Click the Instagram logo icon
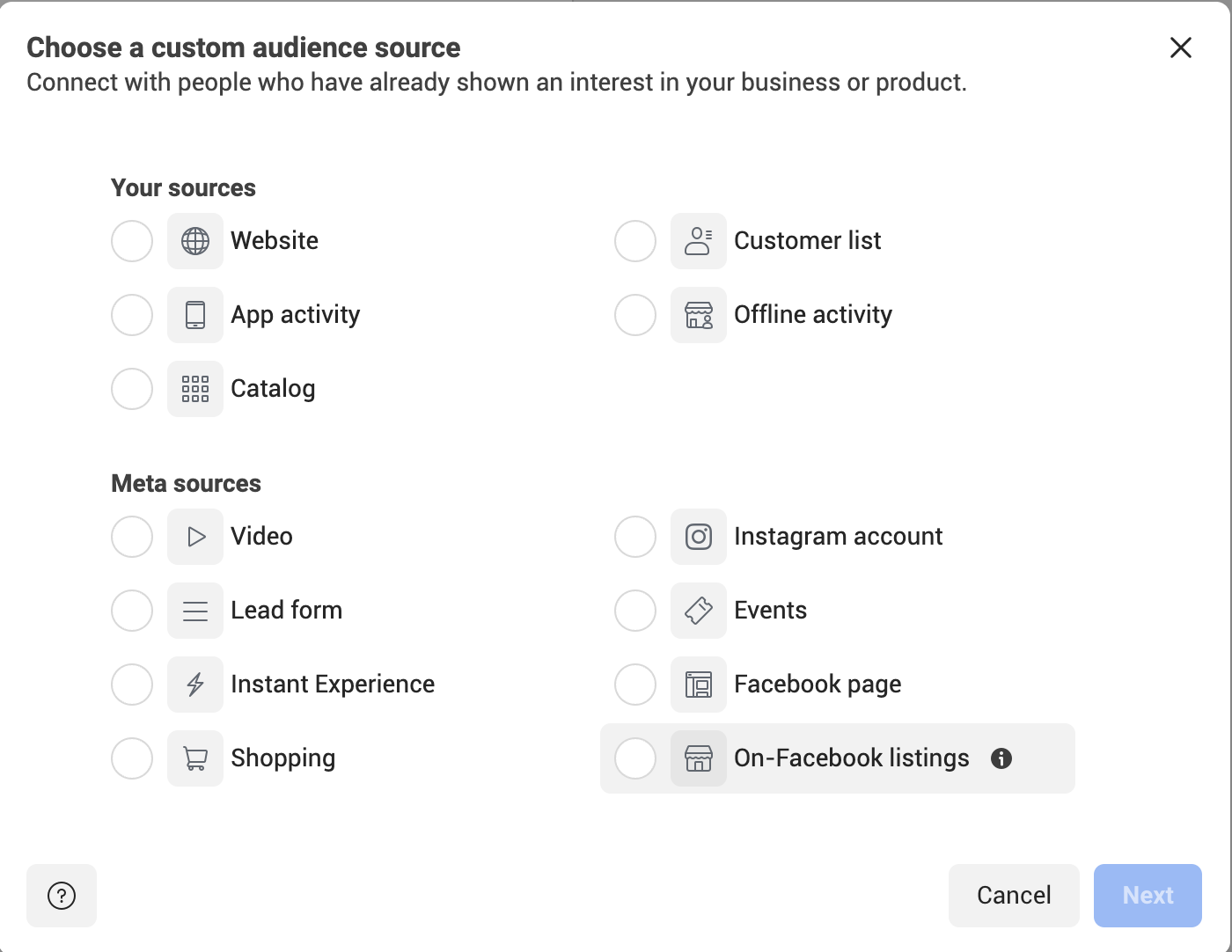The width and height of the screenshot is (1232, 952). coord(699,537)
